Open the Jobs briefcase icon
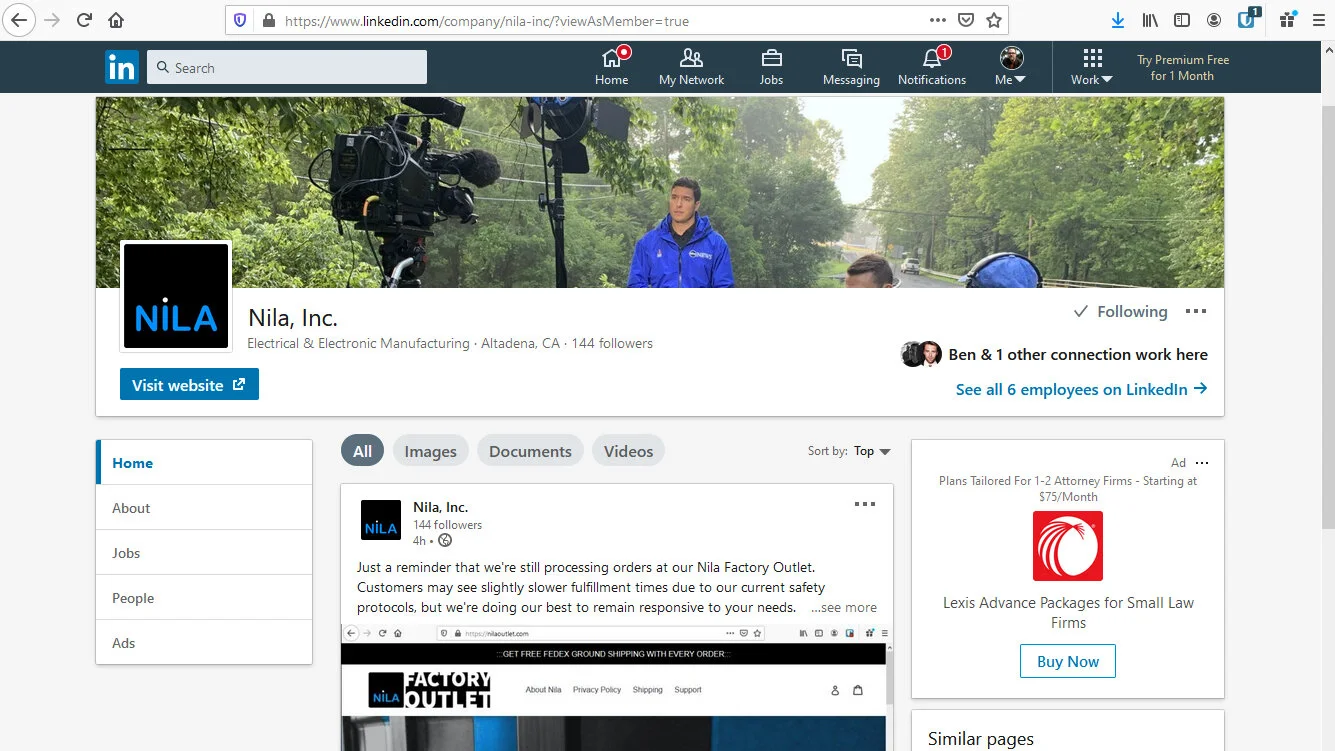The image size is (1335, 751). (771, 67)
